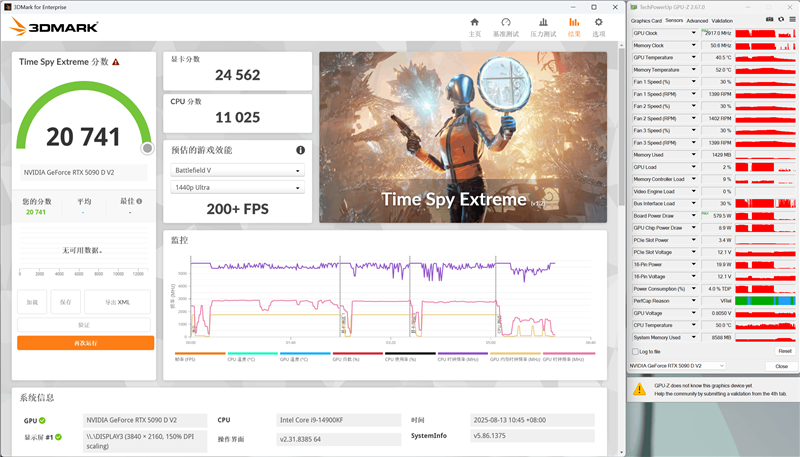Open the PerfCap Reason sensor dropdown arrow

pyautogui.click(x=693, y=300)
